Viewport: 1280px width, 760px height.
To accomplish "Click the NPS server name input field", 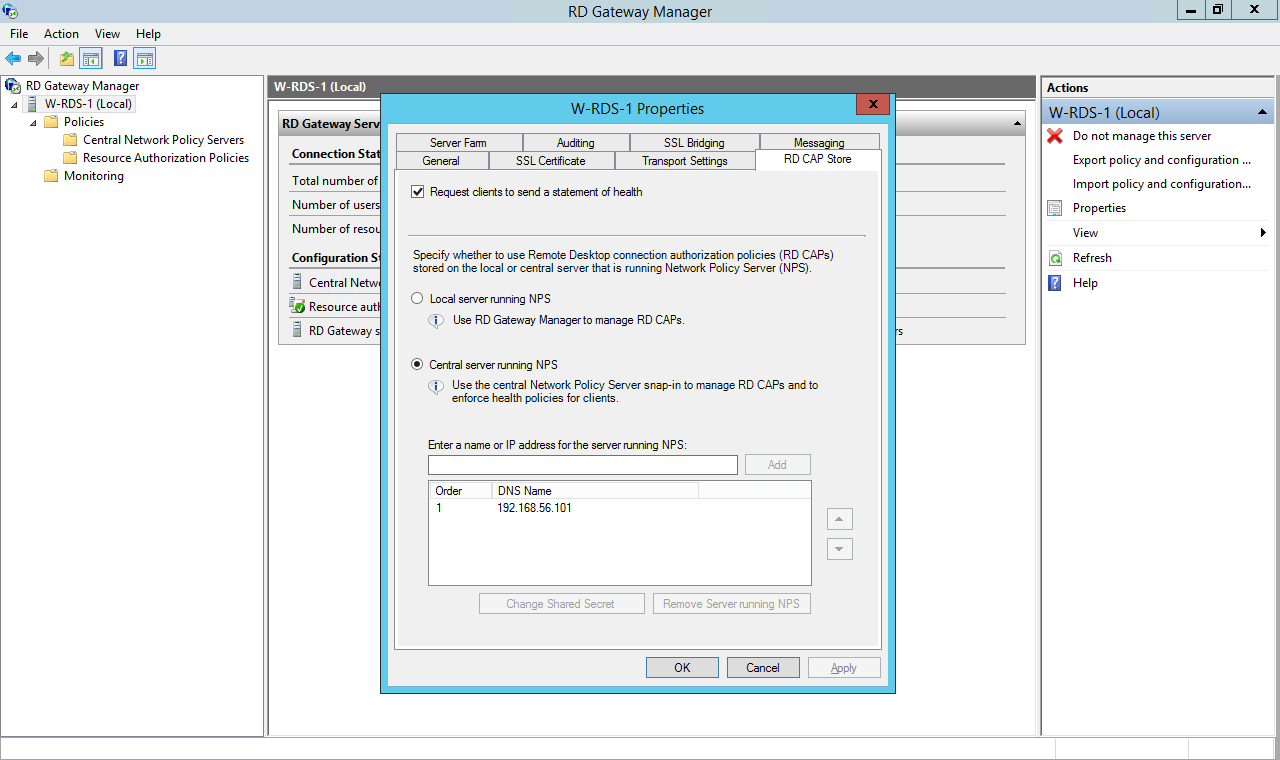I will (582, 464).
